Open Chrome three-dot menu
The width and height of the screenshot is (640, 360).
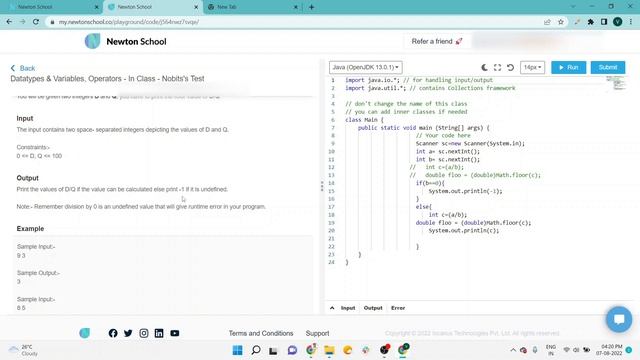click(x=631, y=22)
